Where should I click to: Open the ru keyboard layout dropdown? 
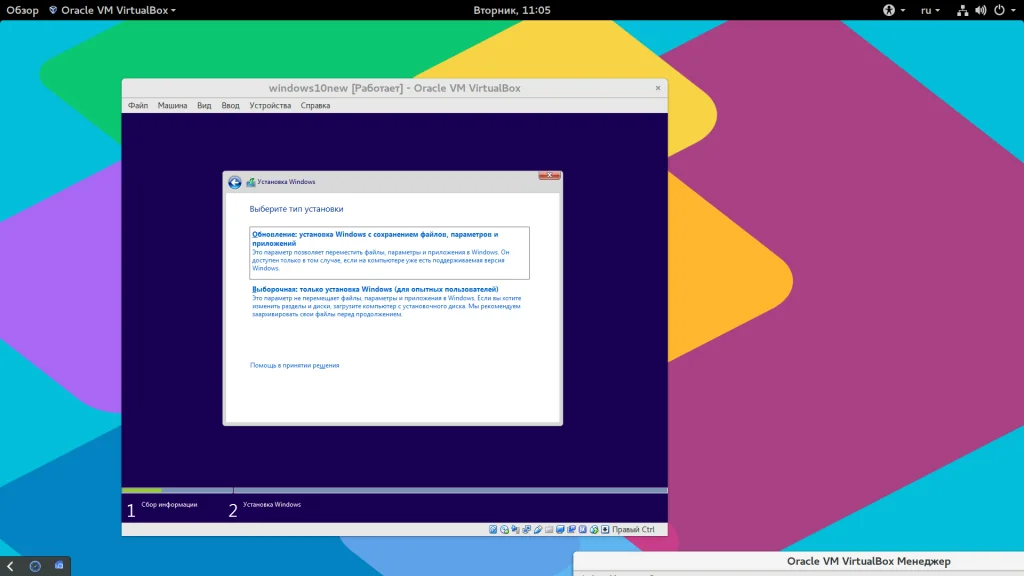[930, 10]
